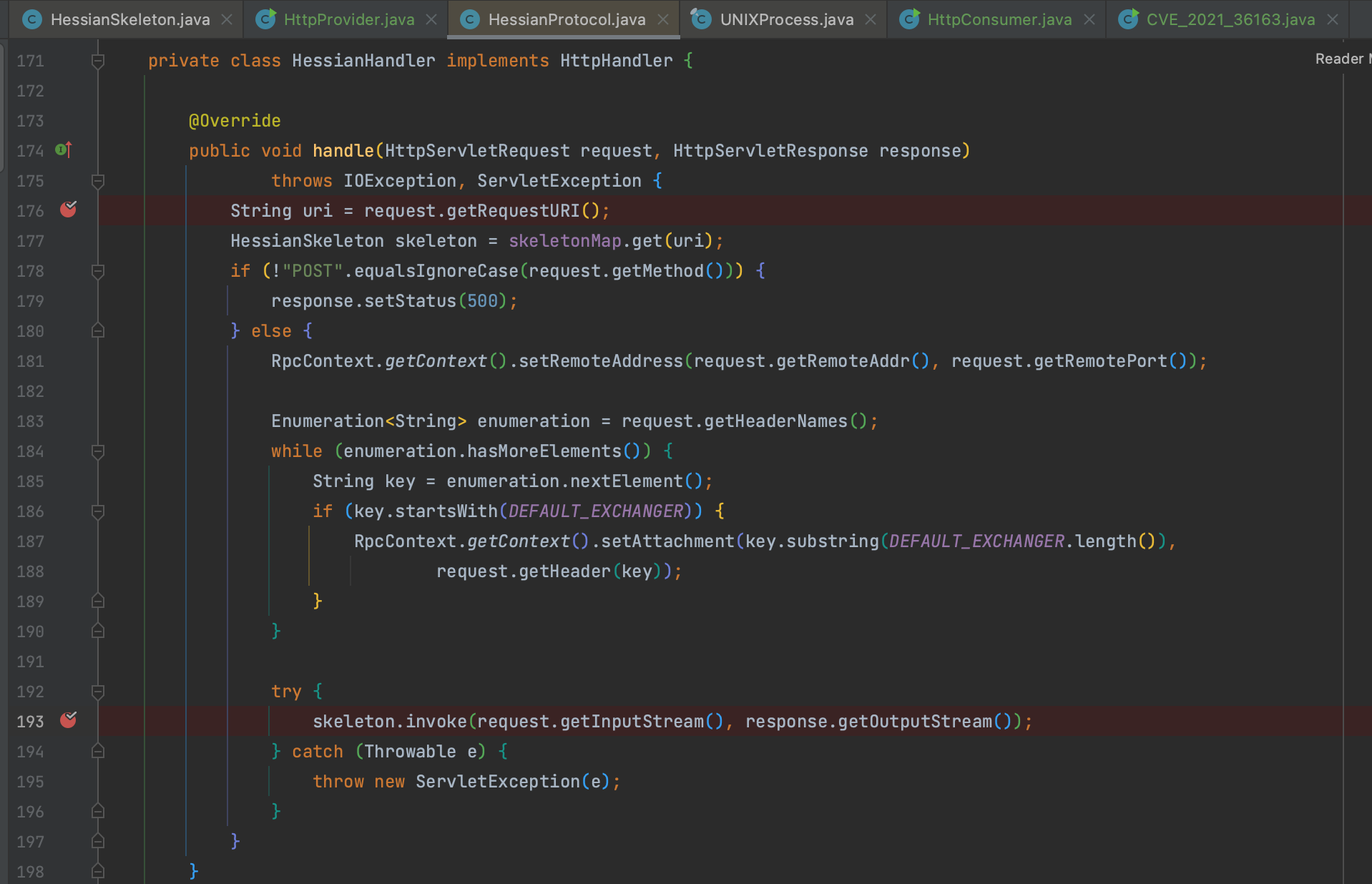Click HttpServletResponse parameter type
Image resolution: width=1372 pixels, height=884 pixels.
pyautogui.click(x=770, y=151)
